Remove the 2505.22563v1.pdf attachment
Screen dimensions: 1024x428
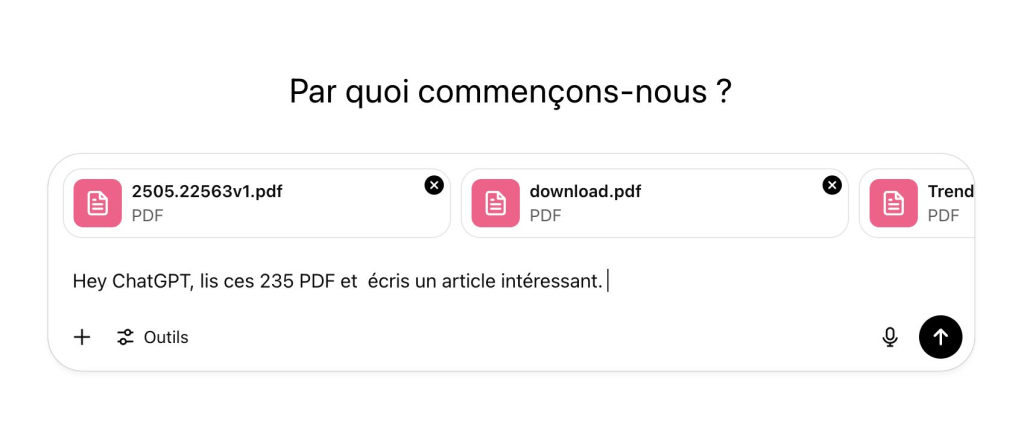[434, 185]
